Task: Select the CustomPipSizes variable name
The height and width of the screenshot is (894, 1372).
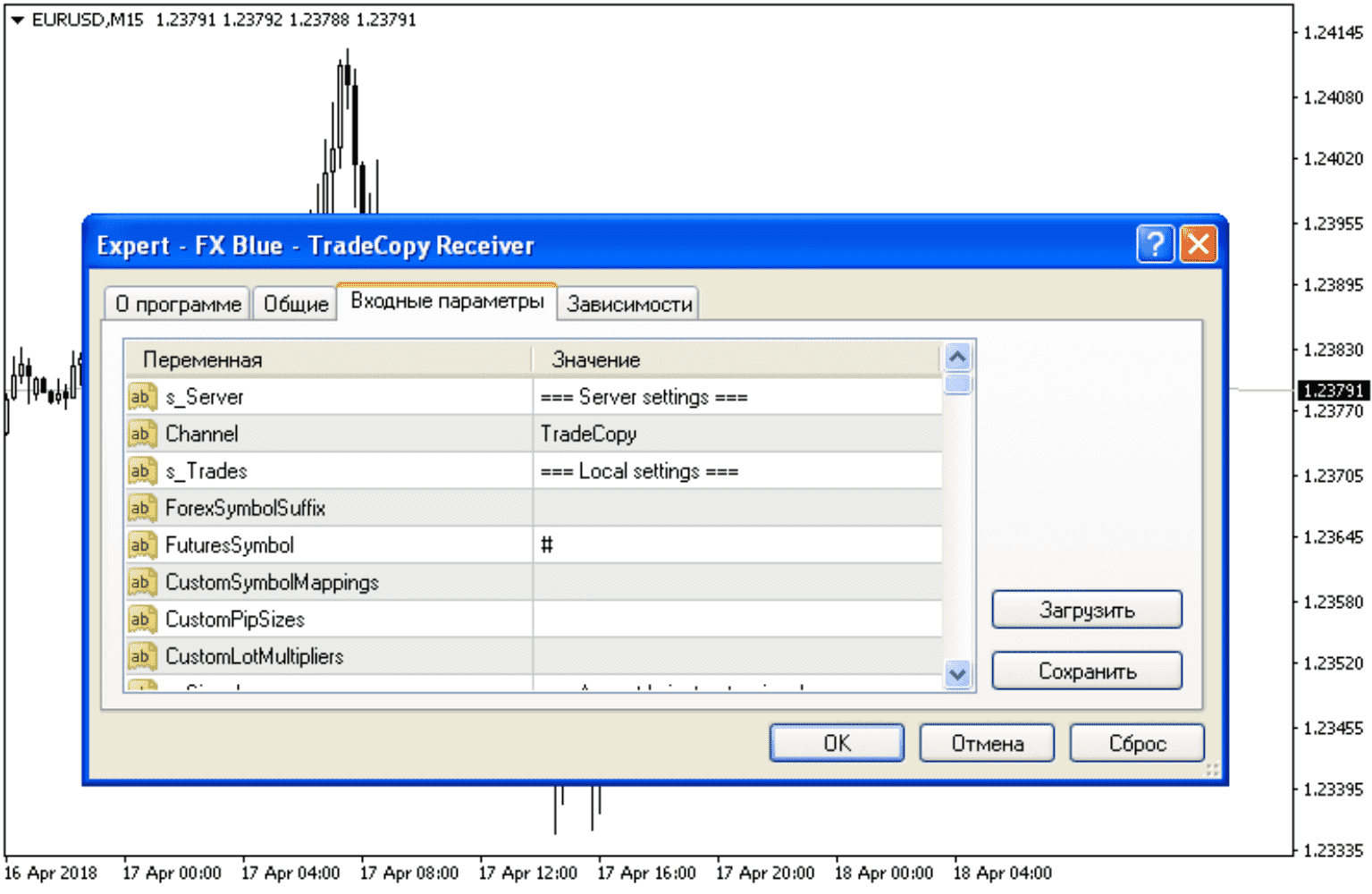Action: [x=235, y=620]
